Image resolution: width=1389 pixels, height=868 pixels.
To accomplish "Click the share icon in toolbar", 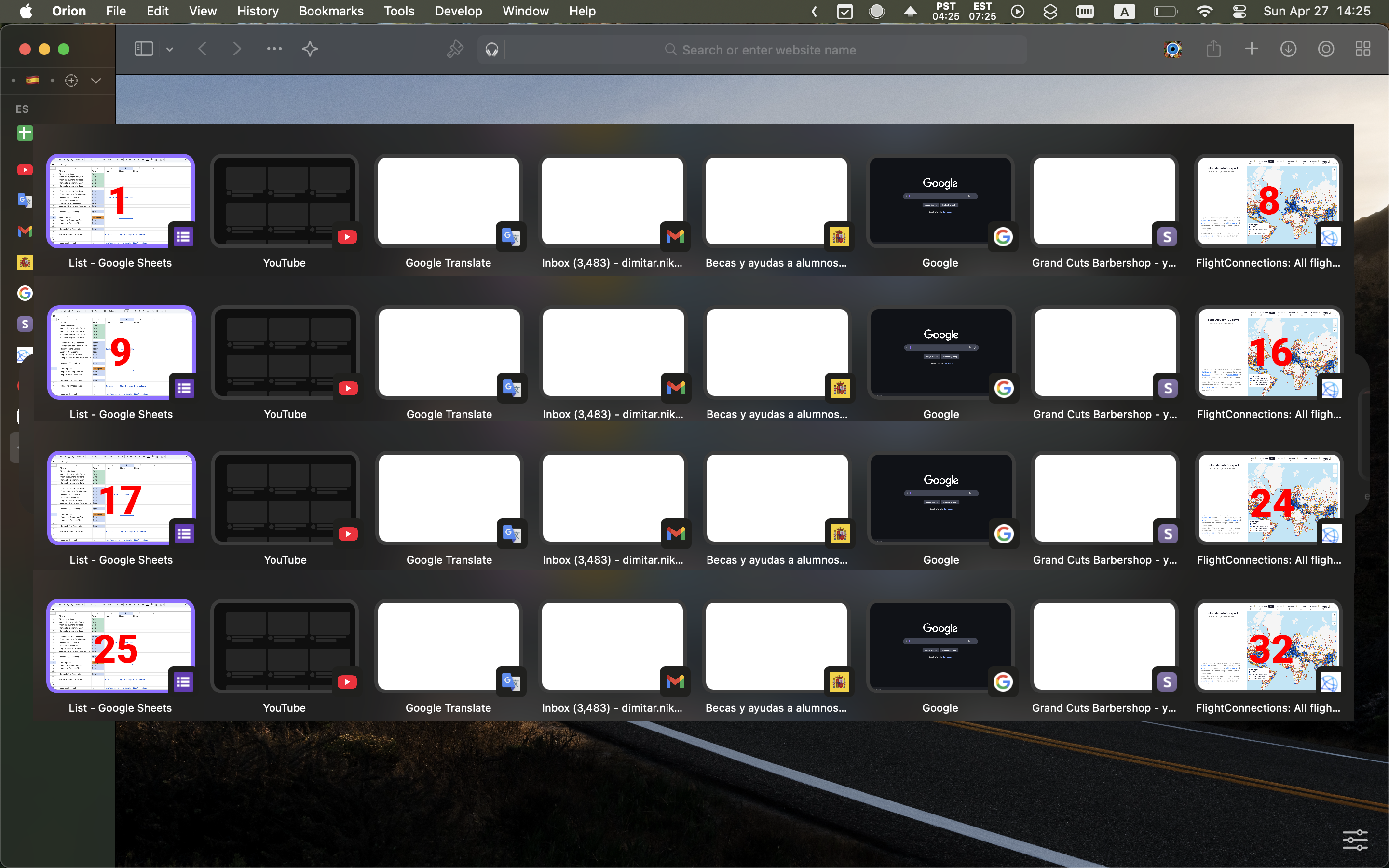I will pos(1213,49).
